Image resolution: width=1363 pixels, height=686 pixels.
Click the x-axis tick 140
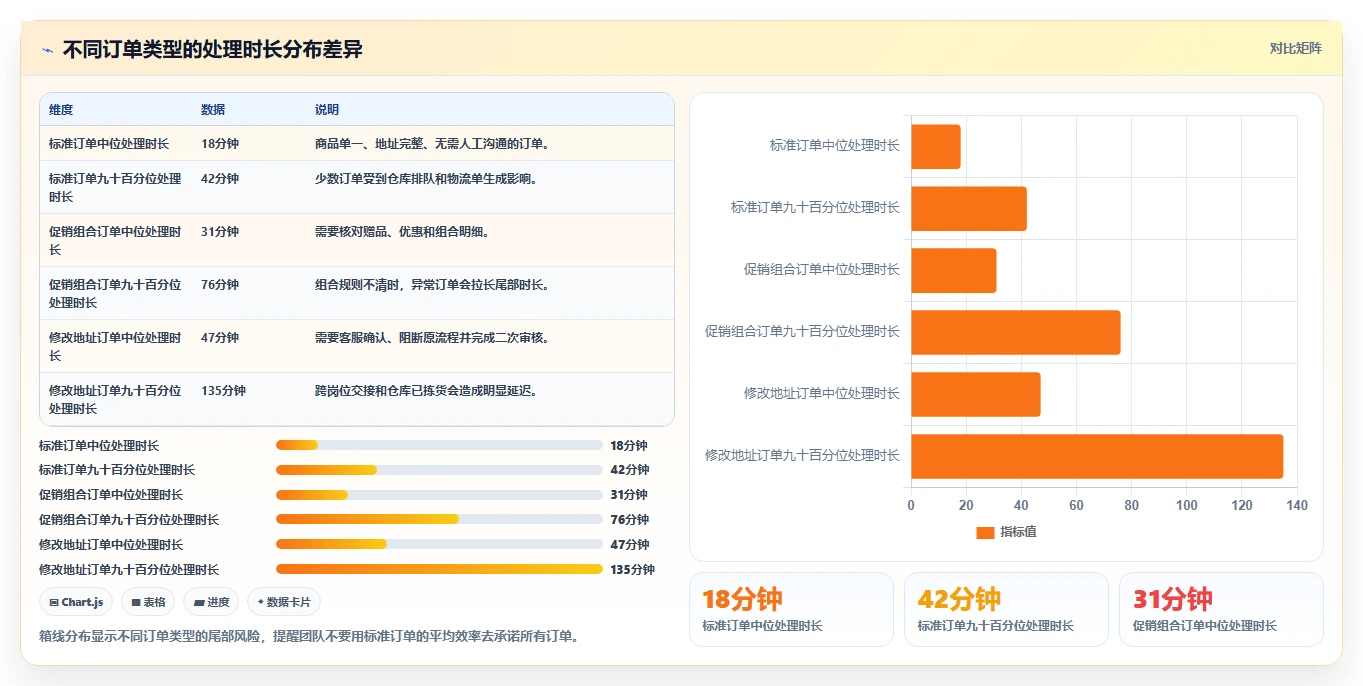1297,505
